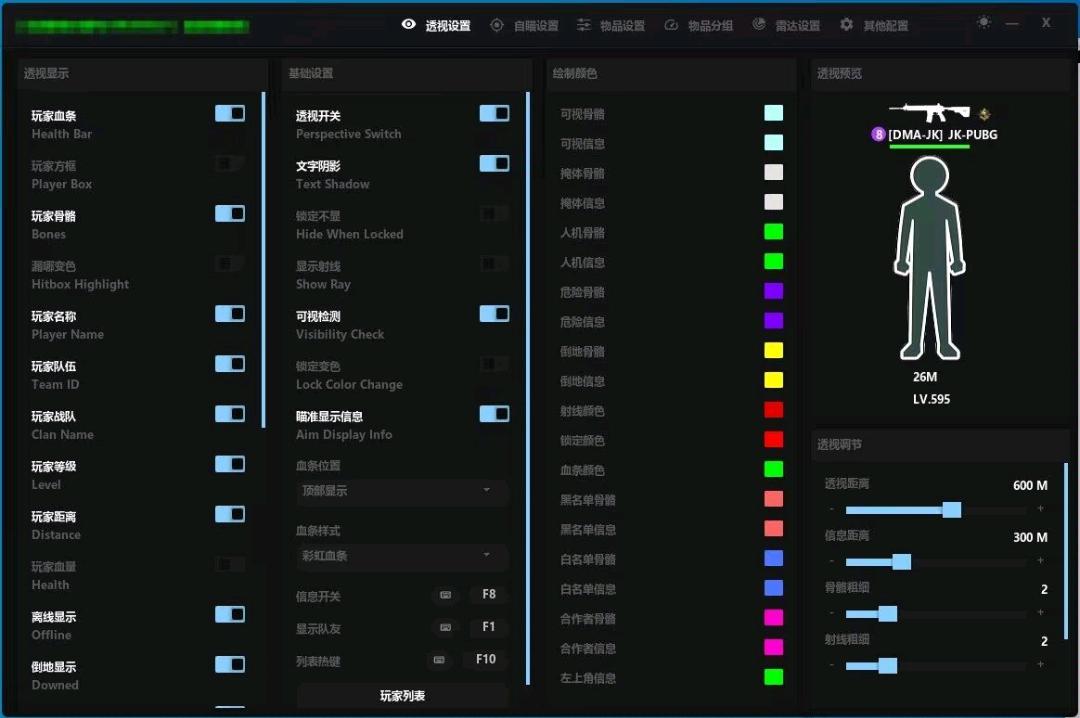This screenshot has width=1080, height=718.
Task: Click the minus icon for 射线粗细 slider
Action: 832,666
